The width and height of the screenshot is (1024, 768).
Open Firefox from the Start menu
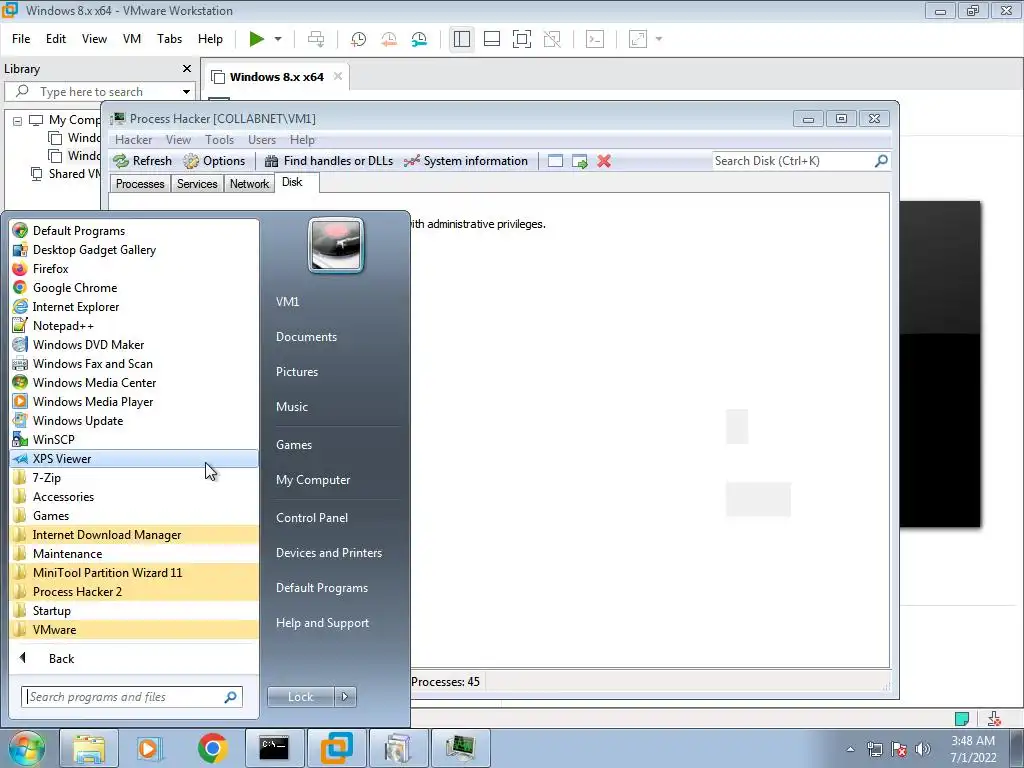[x=134, y=269]
